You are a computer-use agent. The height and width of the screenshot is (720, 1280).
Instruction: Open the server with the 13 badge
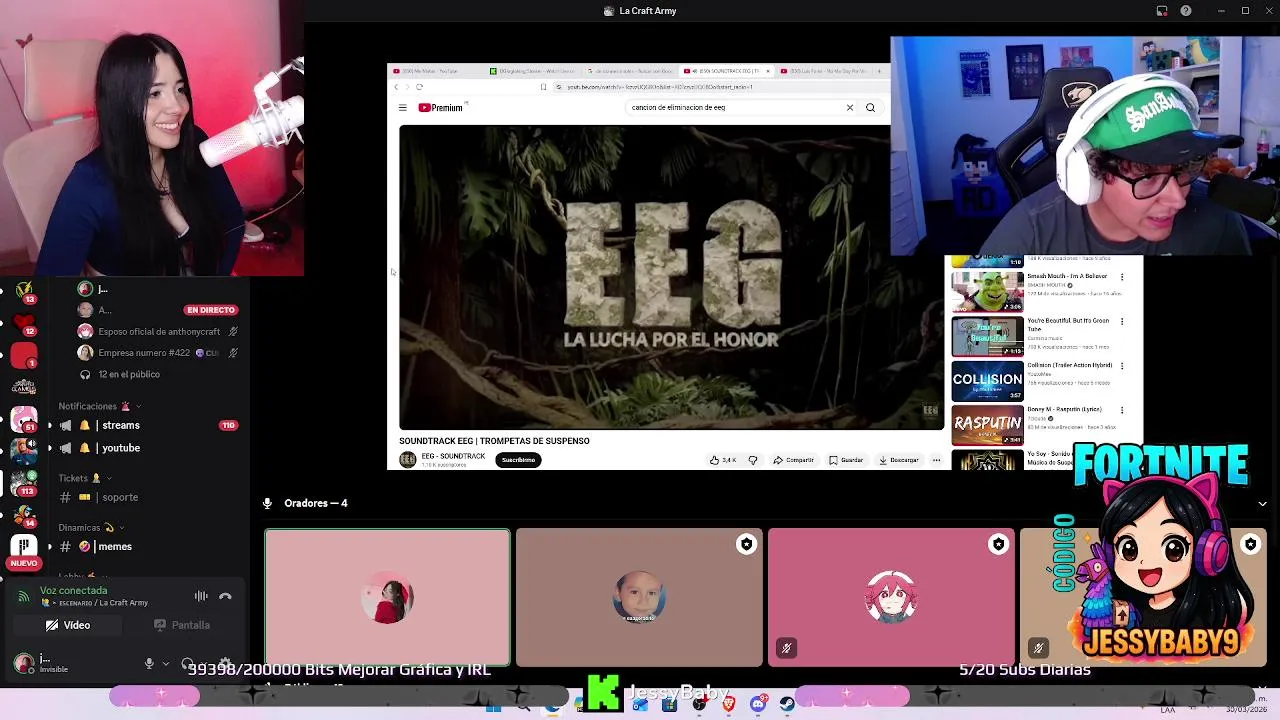click(x=24, y=291)
